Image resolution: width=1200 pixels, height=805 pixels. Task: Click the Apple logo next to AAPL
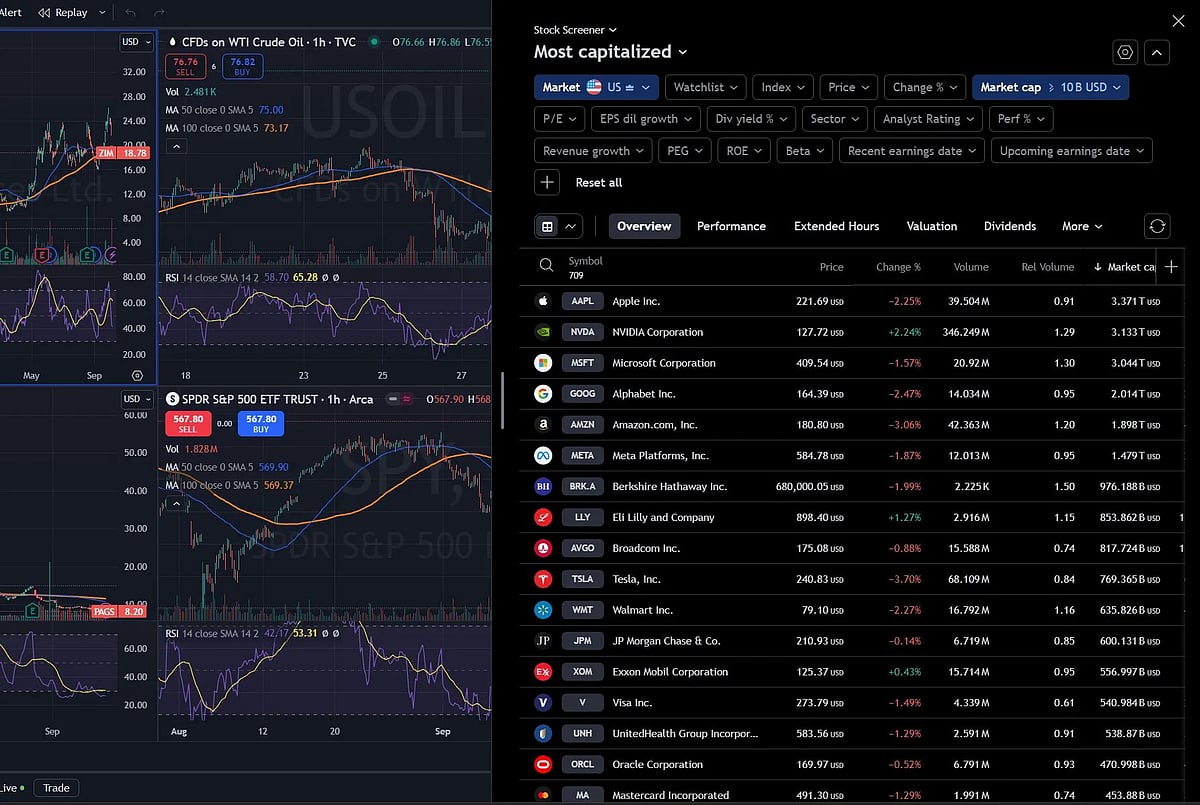coord(542,300)
